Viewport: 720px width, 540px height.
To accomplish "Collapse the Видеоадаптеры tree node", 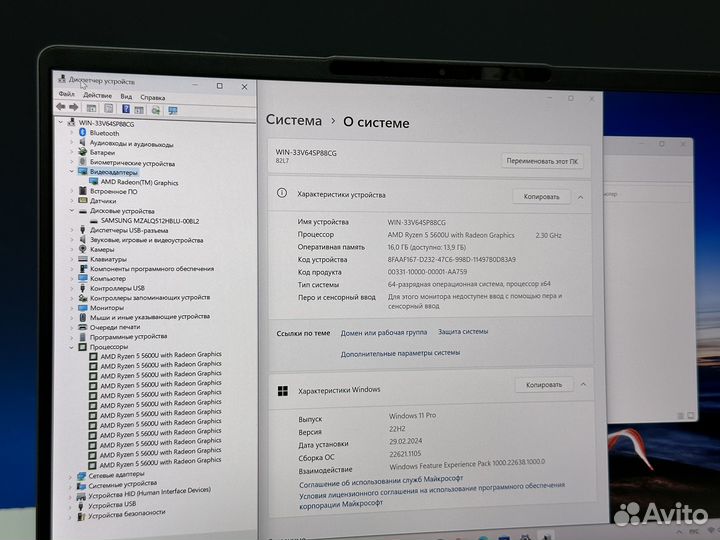I will [72, 172].
